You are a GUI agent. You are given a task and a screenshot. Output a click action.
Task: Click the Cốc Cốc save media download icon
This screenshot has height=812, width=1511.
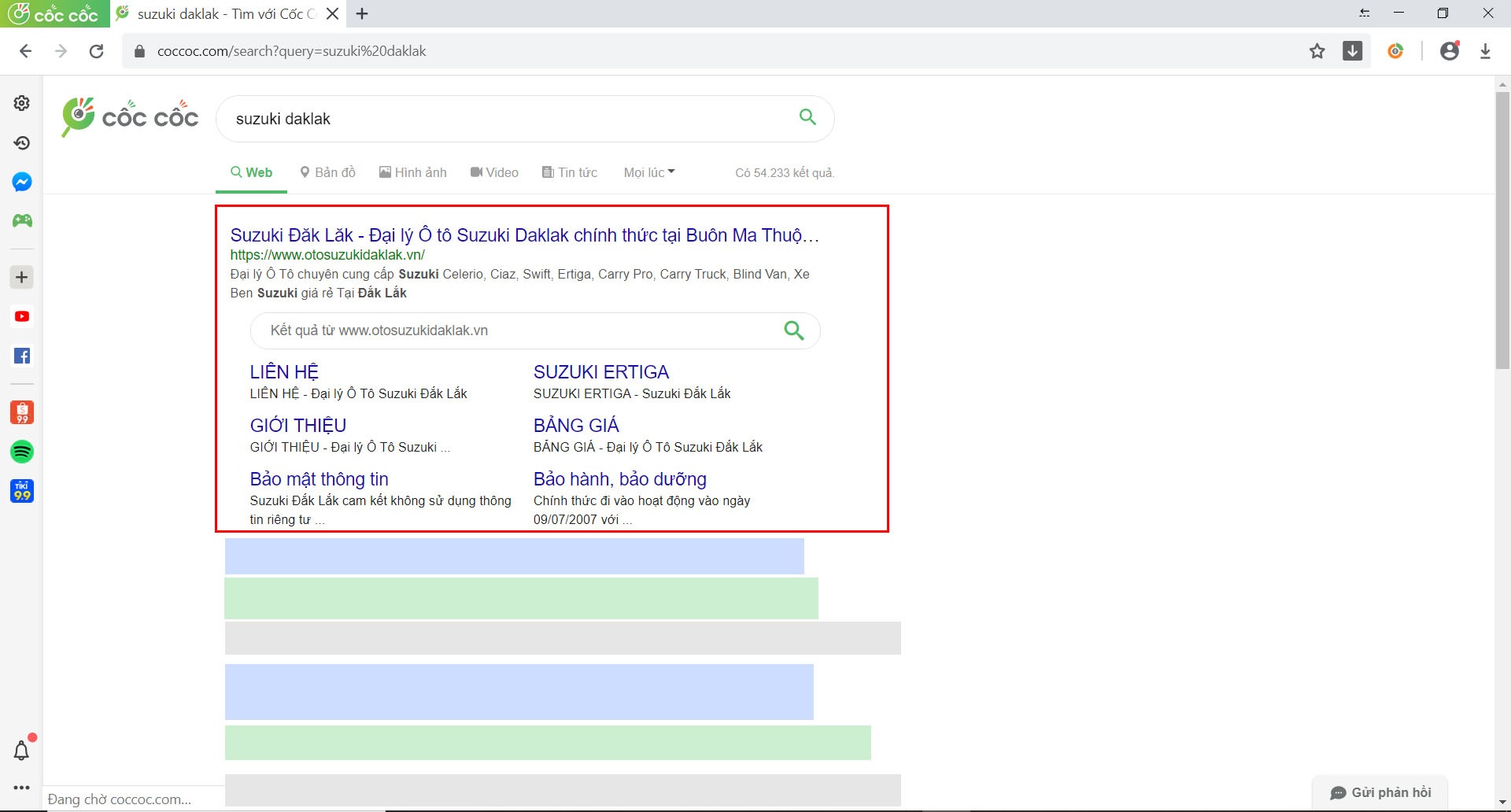coord(1353,51)
